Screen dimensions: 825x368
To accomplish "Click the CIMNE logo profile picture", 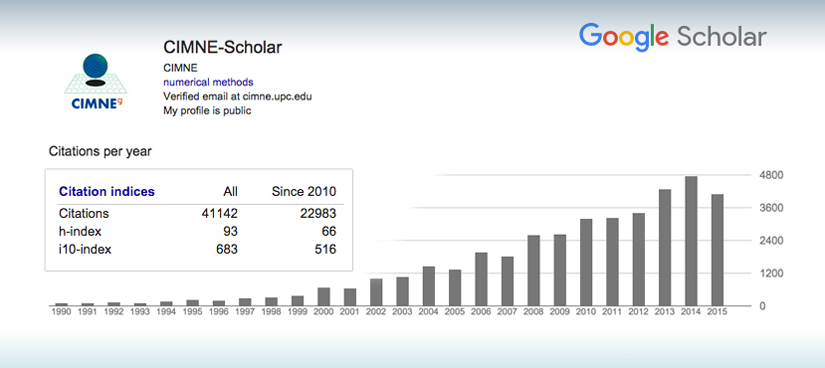I will tap(96, 81).
